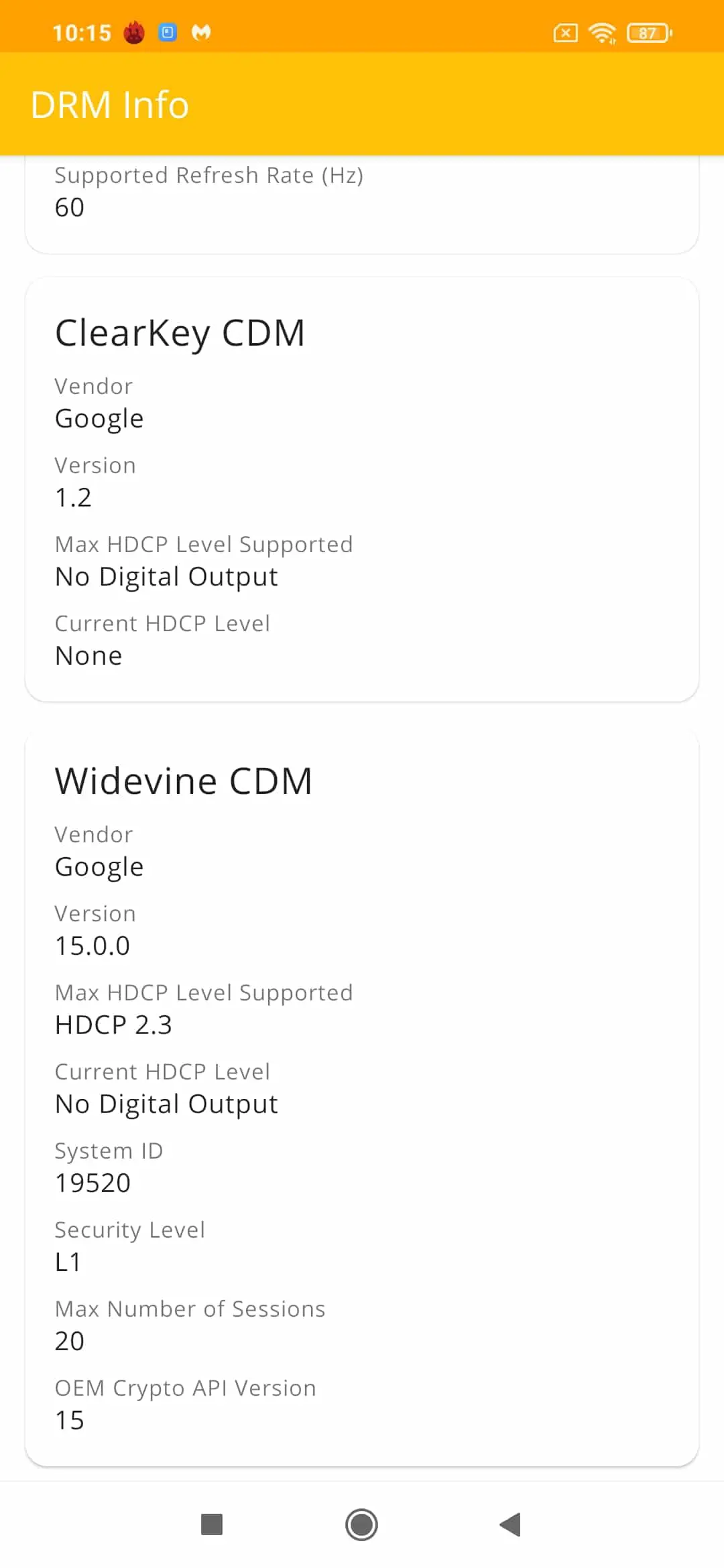Tap the circular home navigation button
The width and height of the screenshot is (724, 1568).
coord(361,1524)
